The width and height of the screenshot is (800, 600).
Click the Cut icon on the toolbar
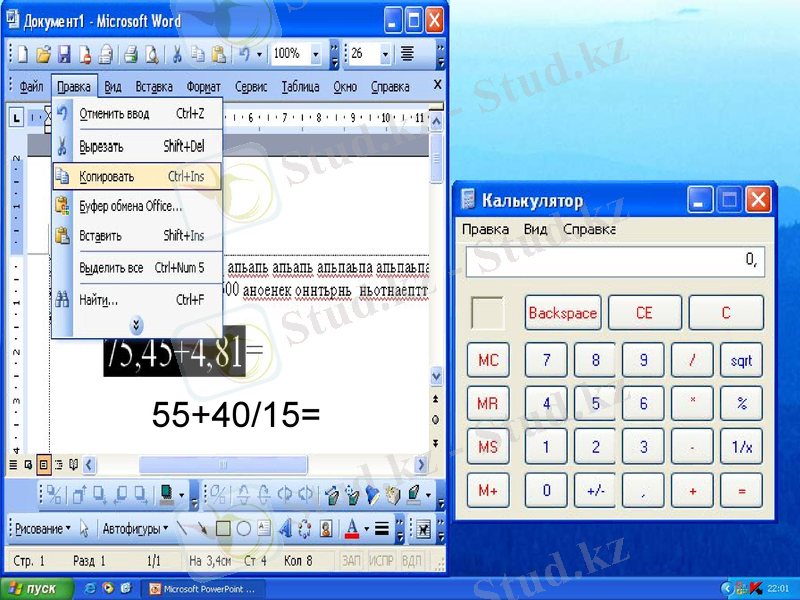[x=177, y=56]
